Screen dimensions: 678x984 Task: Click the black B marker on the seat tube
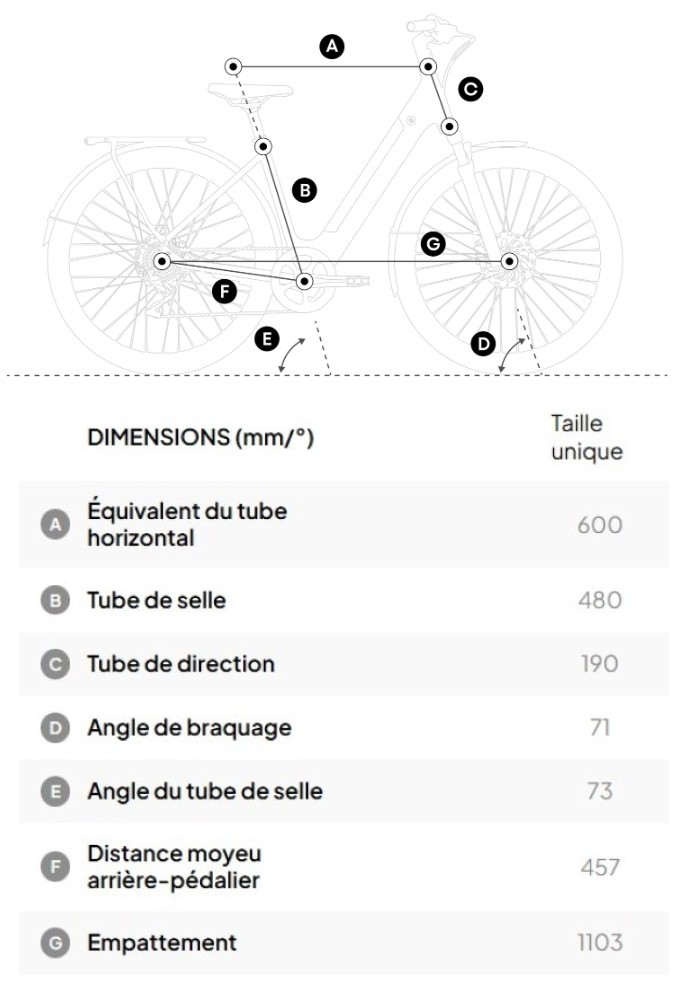tap(304, 188)
